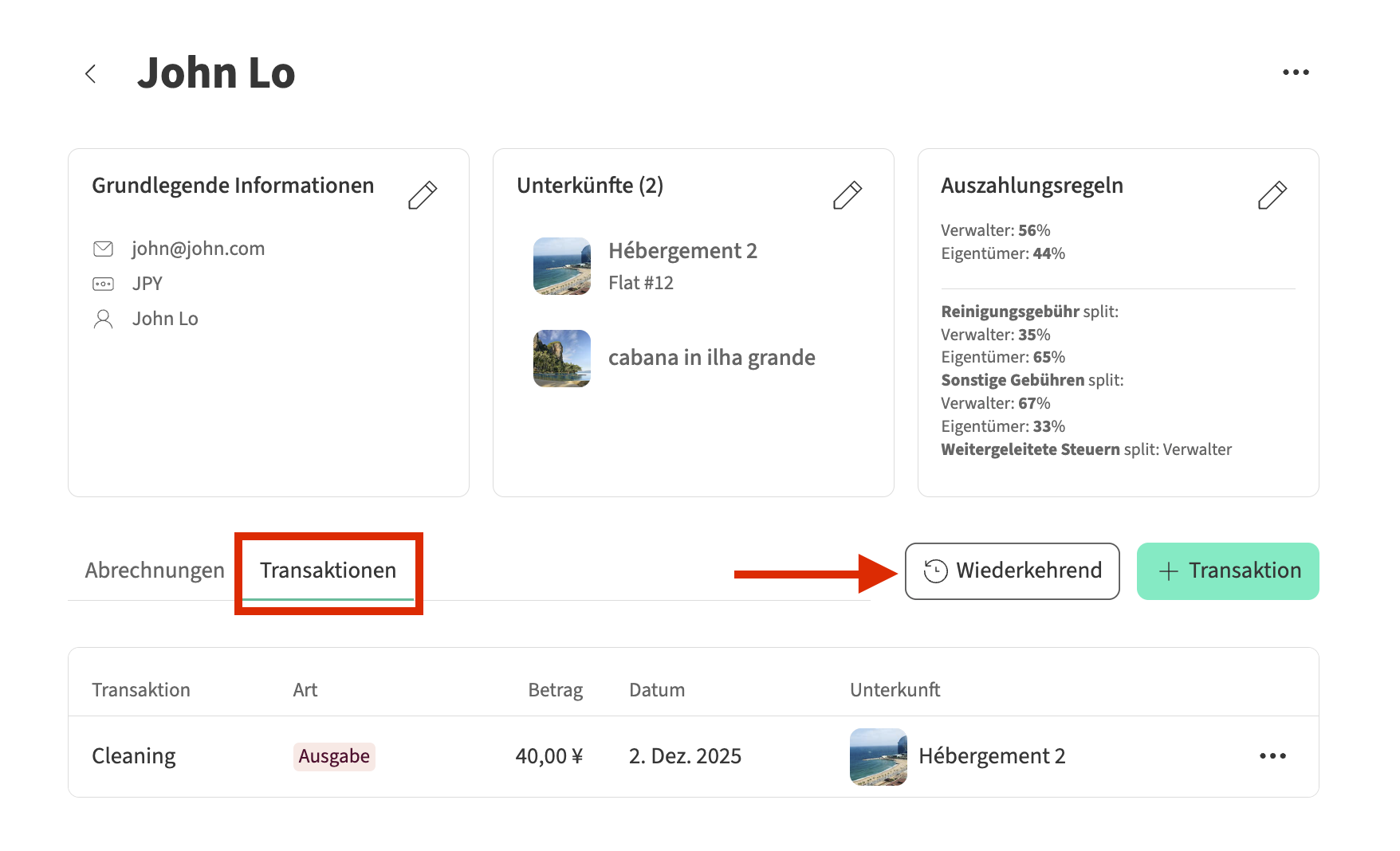Select the Cleaning transaction name
The height and width of the screenshot is (851, 1400).
tap(134, 756)
